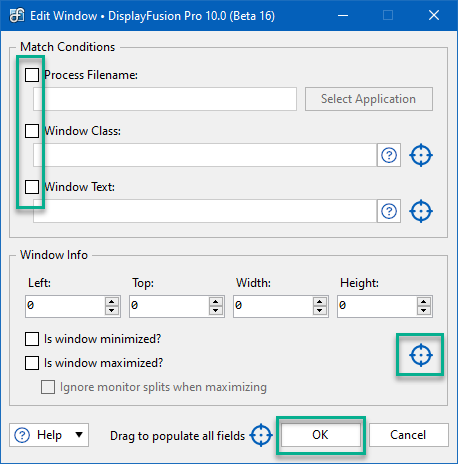Click the OK button

tap(321, 435)
